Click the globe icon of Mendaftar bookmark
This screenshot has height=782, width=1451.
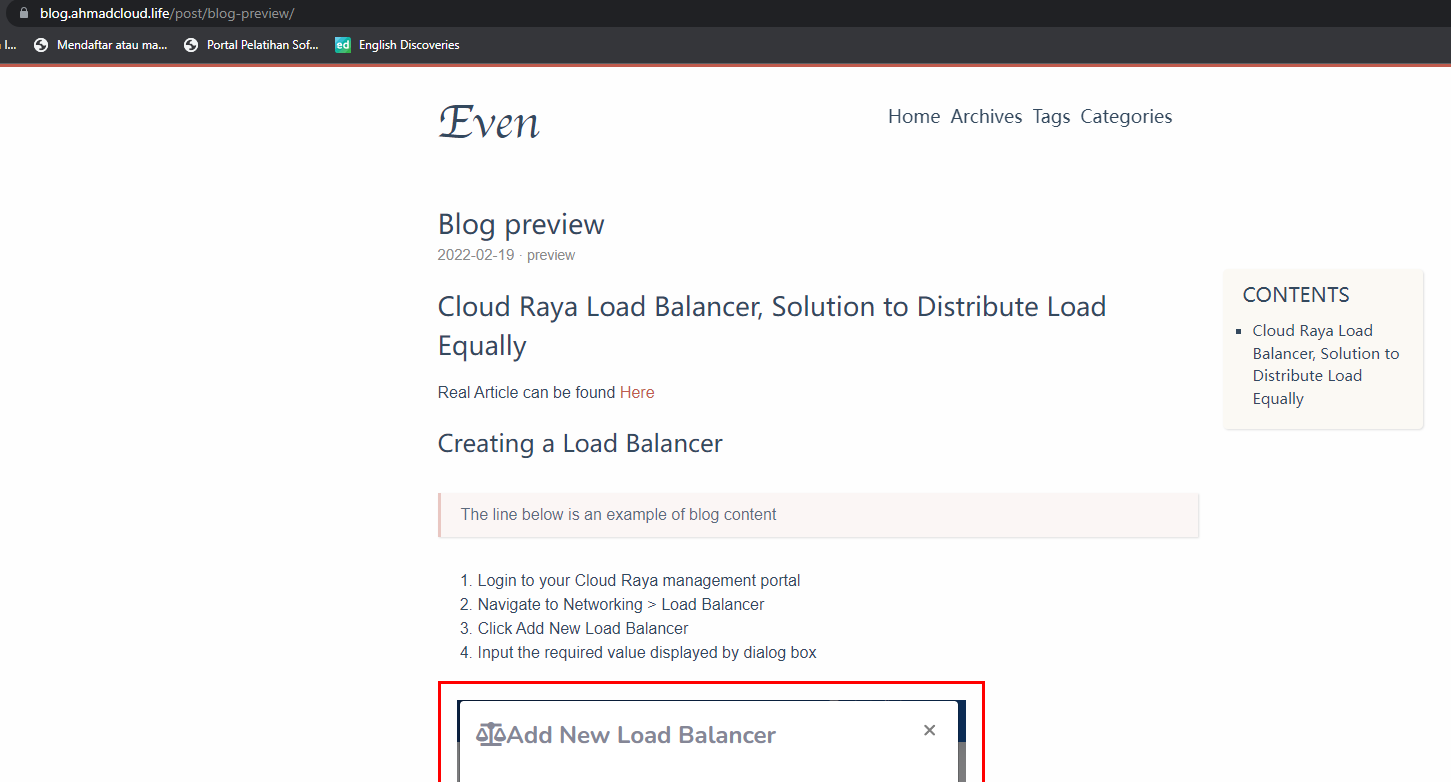(41, 45)
